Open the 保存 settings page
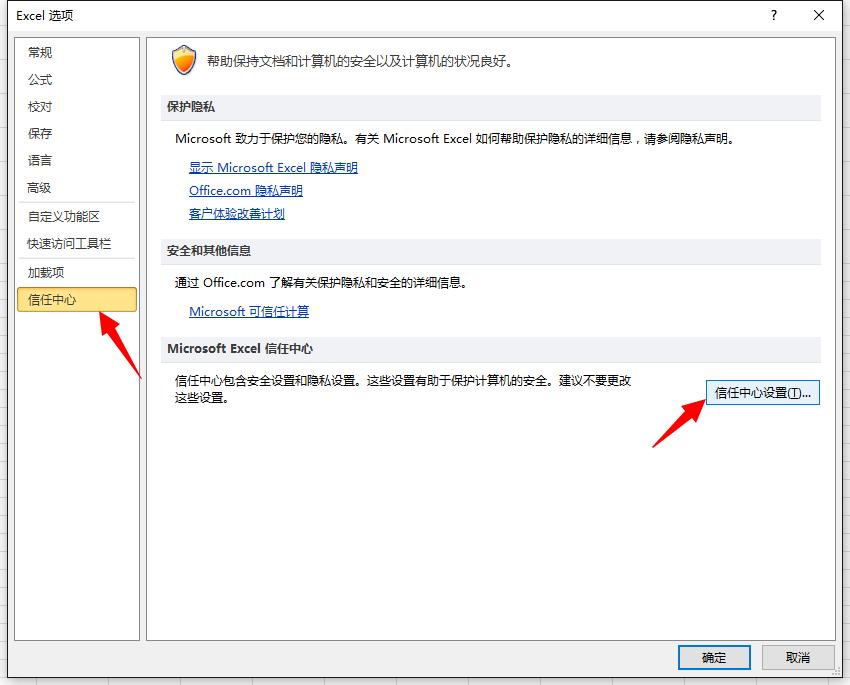Screen dimensions: 850x685 pyautogui.click(x=40, y=133)
